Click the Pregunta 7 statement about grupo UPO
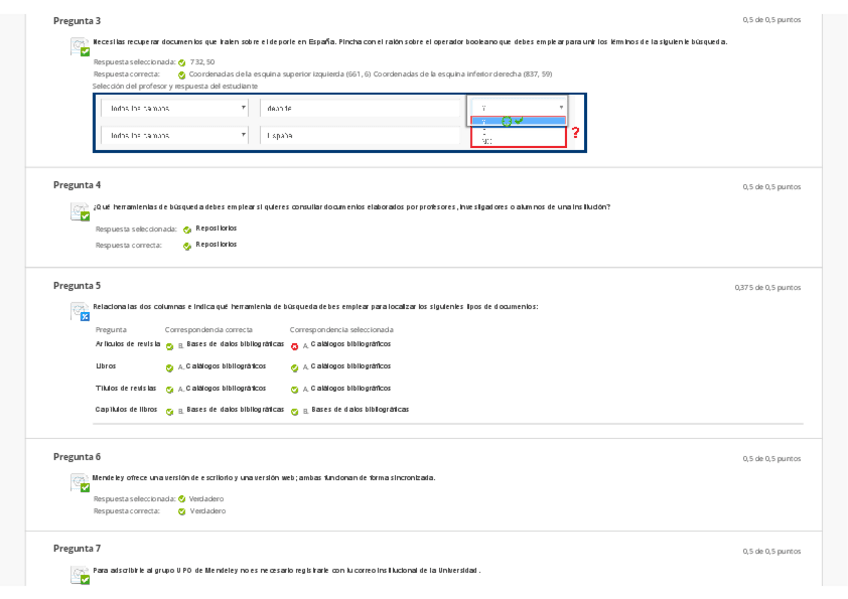The width and height of the screenshot is (848, 599). point(287,570)
